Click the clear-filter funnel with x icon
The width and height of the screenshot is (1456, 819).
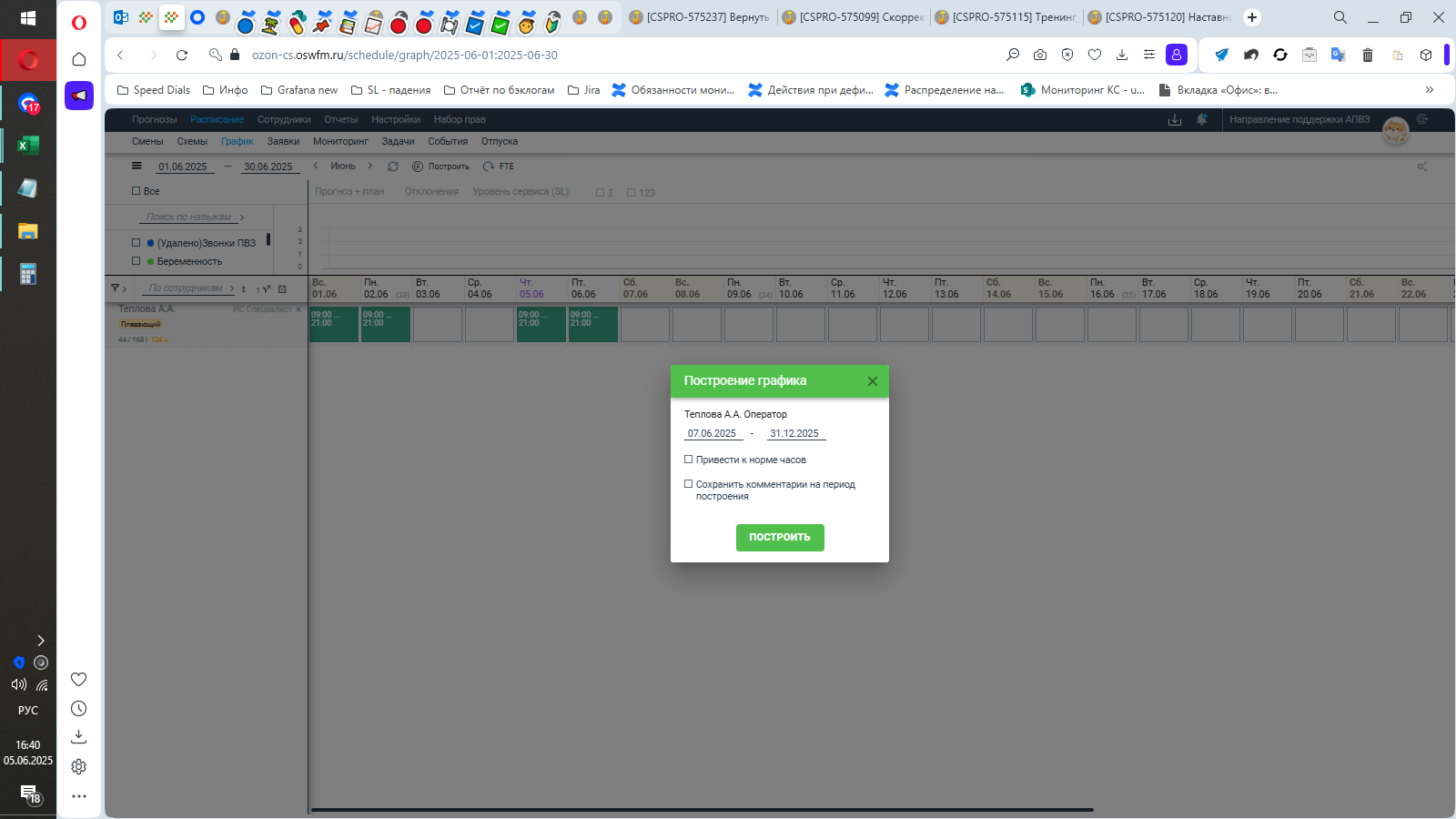(x=265, y=288)
